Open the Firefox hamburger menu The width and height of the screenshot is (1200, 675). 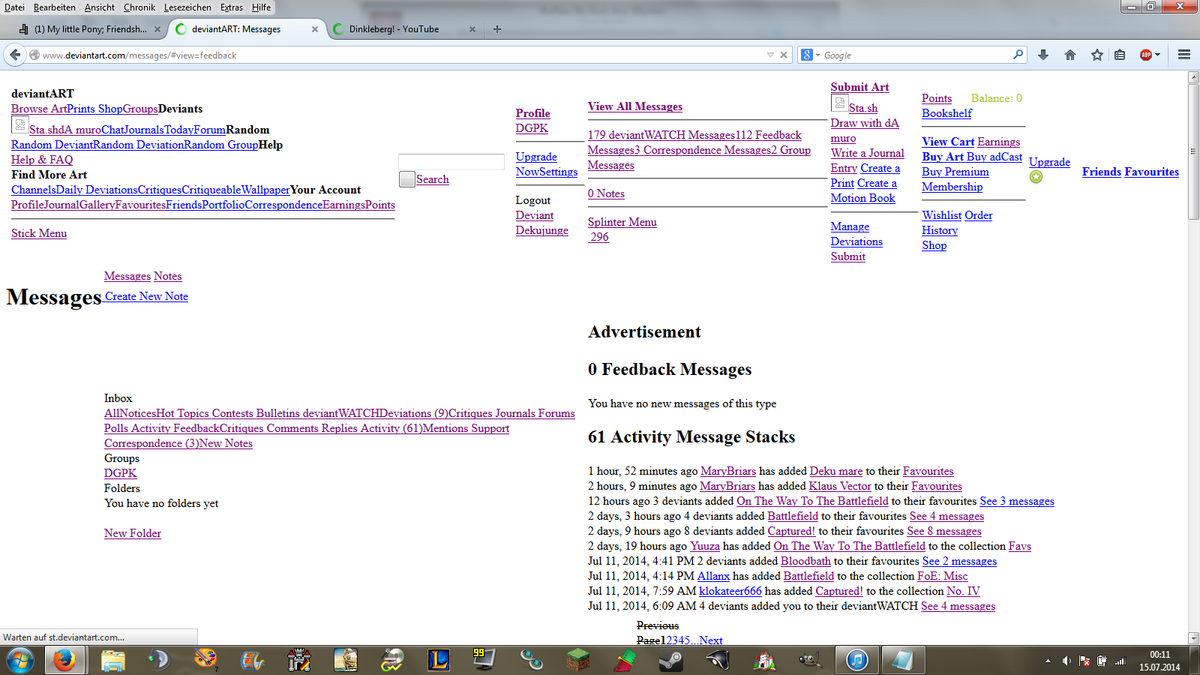1183,55
